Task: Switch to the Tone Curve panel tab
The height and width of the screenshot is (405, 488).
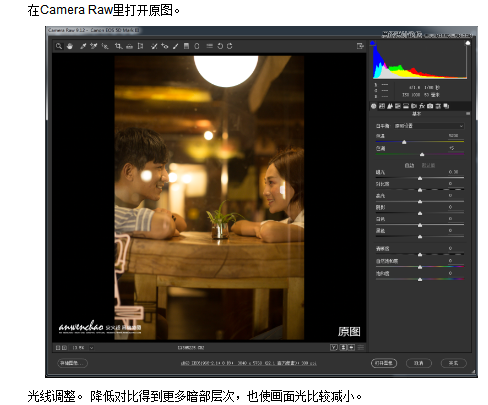Action: click(x=382, y=106)
